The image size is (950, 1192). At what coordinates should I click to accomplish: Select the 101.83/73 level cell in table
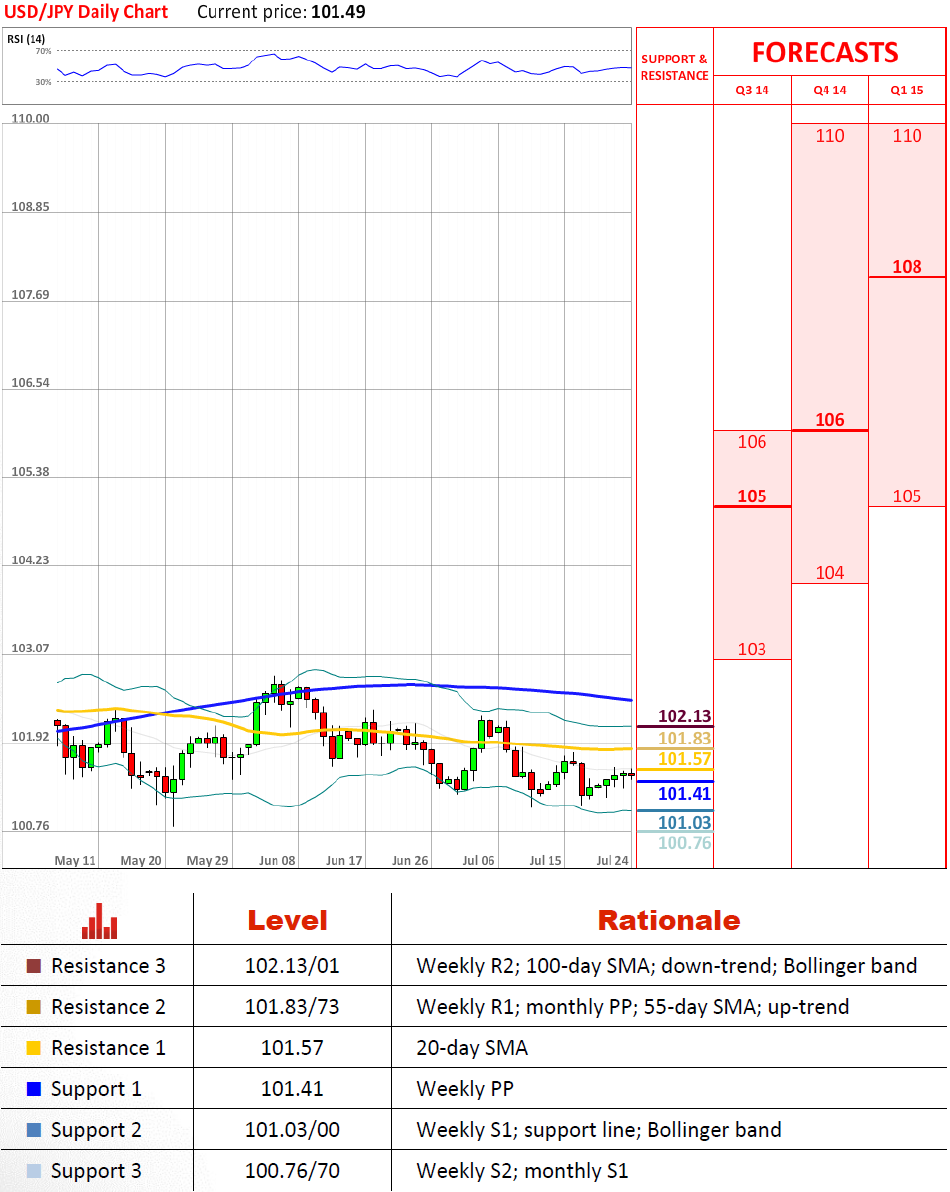292,1007
